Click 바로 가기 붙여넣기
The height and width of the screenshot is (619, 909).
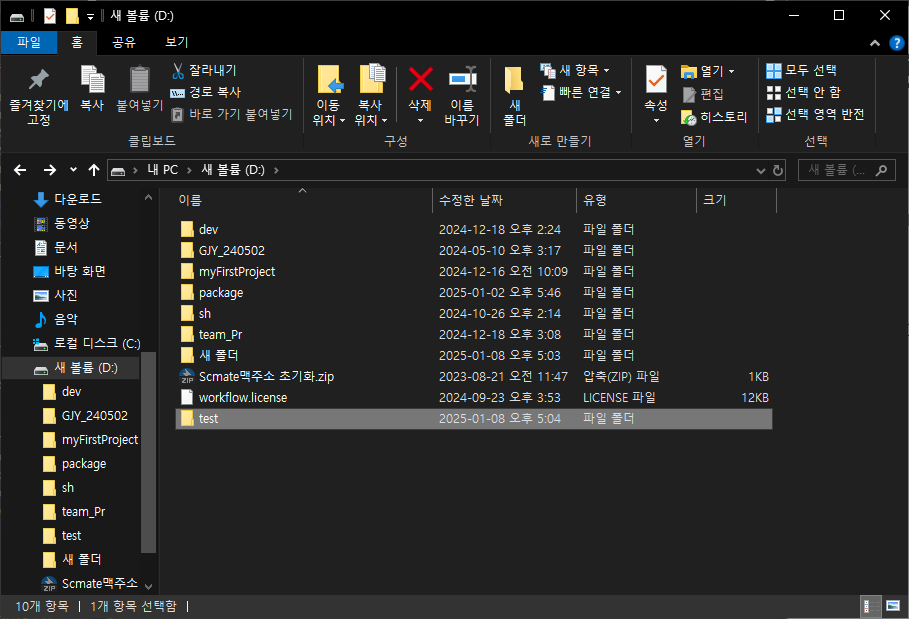[232, 114]
